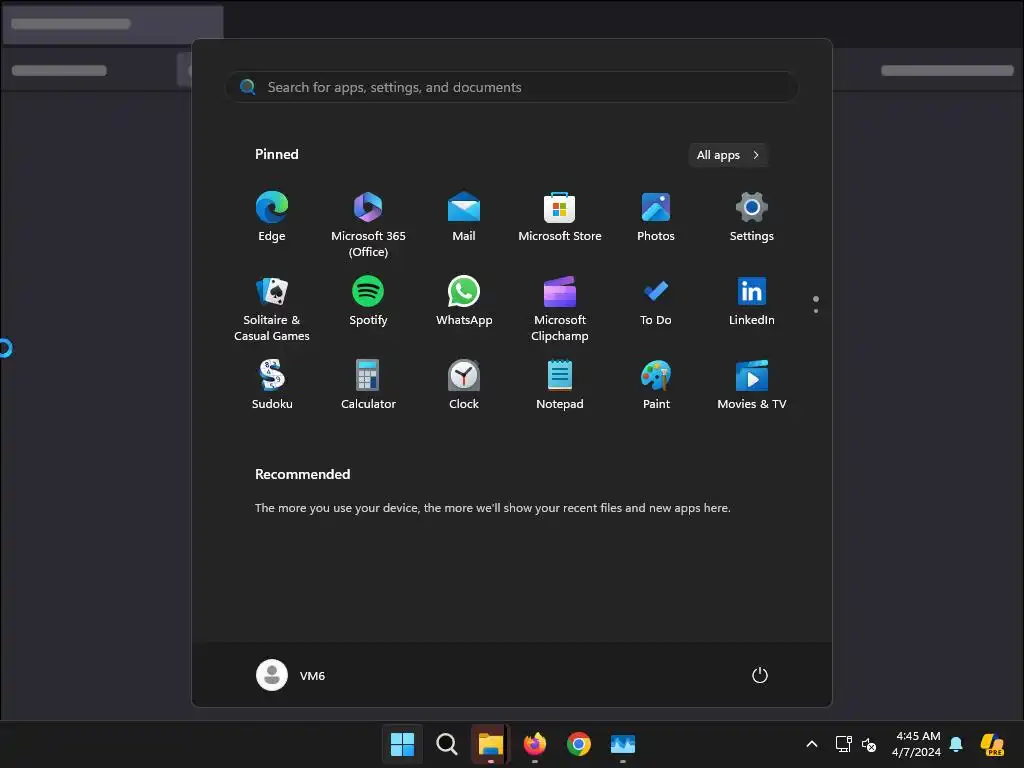Viewport: 1024px width, 768px height.
Task: Click the Windows Start button on taskbar
Action: [x=402, y=744]
